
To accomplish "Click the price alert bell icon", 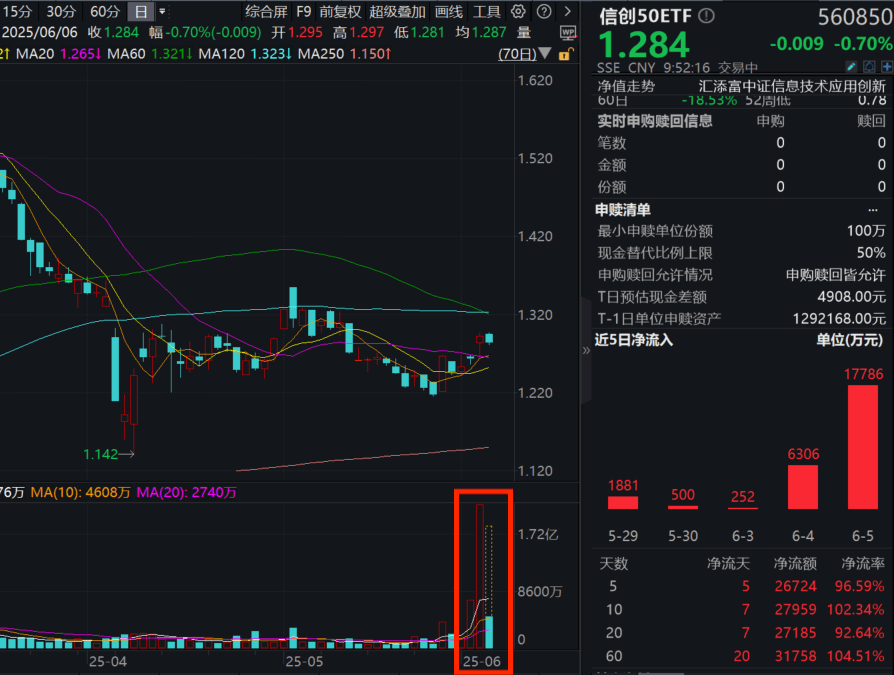I will (x=868, y=65).
